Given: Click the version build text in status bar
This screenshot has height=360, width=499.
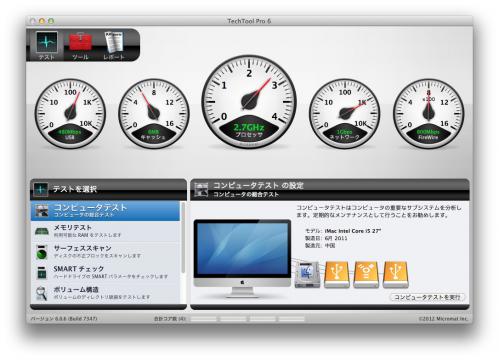Looking at the screenshot, I should pyautogui.click(x=64, y=319).
